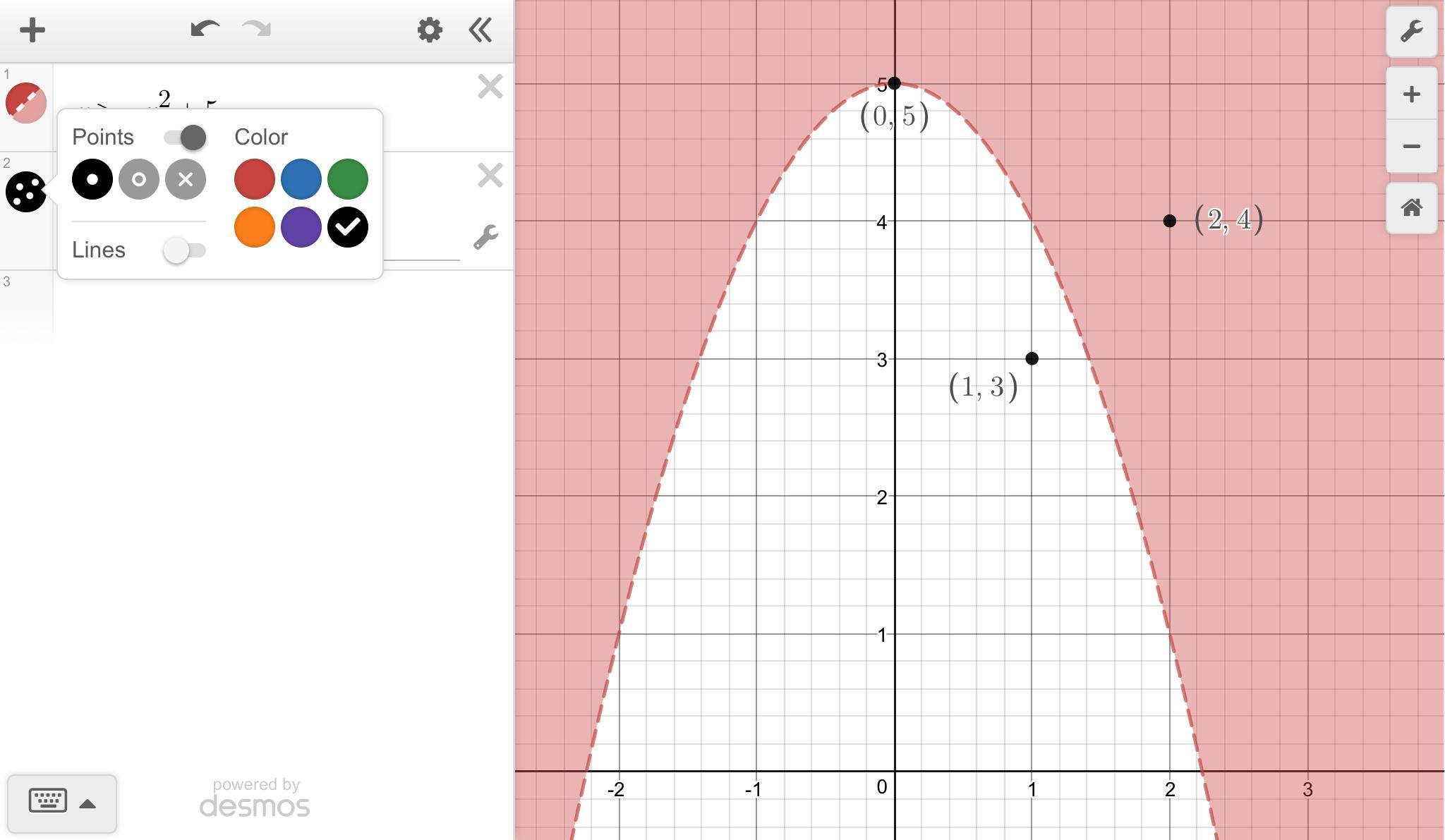Screen dimensions: 1445x840
Task: Select the filled dot point style
Action: click(92, 179)
